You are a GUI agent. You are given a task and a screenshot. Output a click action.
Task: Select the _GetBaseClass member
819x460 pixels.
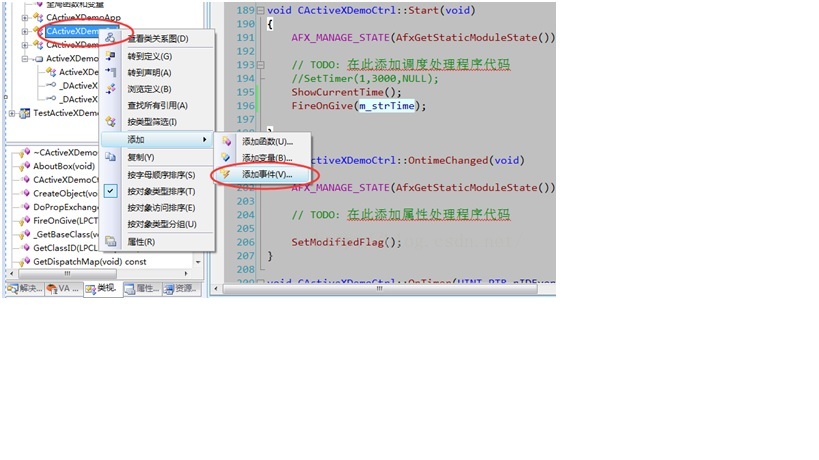click(x=65, y=234)
